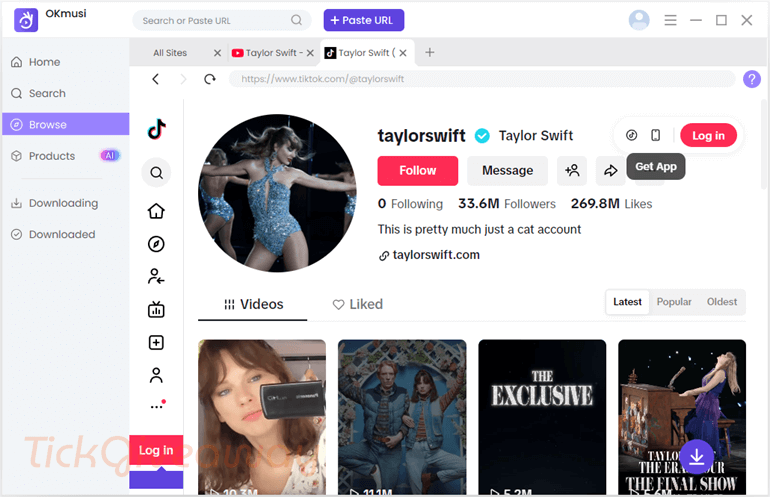
Task: Click the phone Get App icon
Action: (x=655, y=135)
